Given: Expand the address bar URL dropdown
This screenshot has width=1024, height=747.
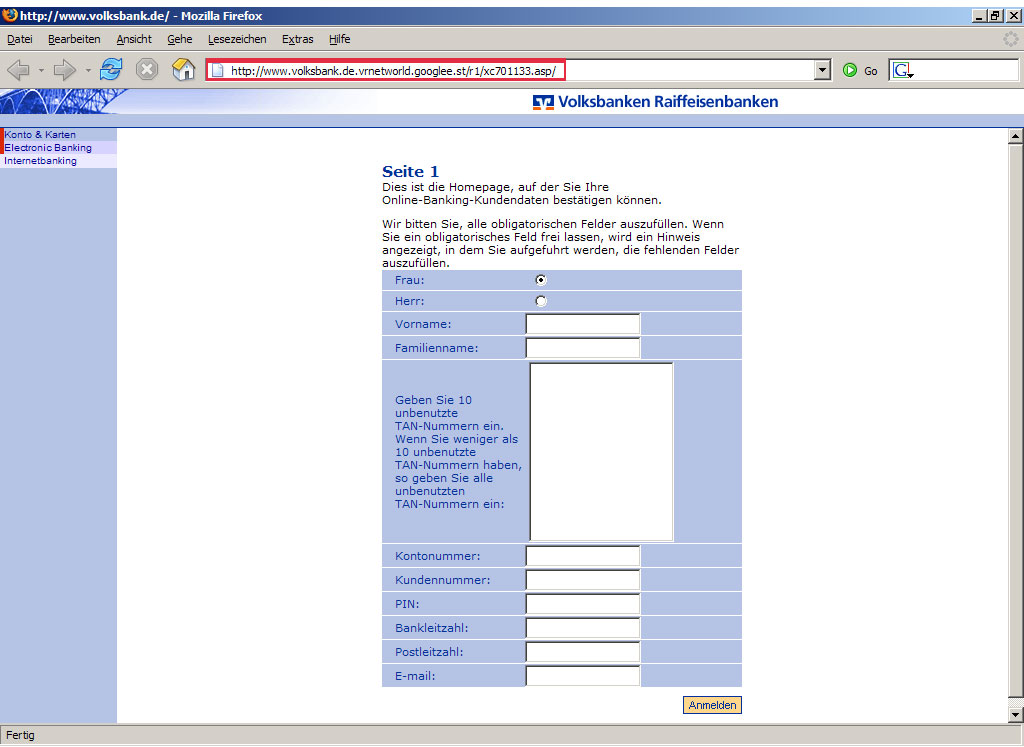Looking at the screenshot, I should [822, 70].
